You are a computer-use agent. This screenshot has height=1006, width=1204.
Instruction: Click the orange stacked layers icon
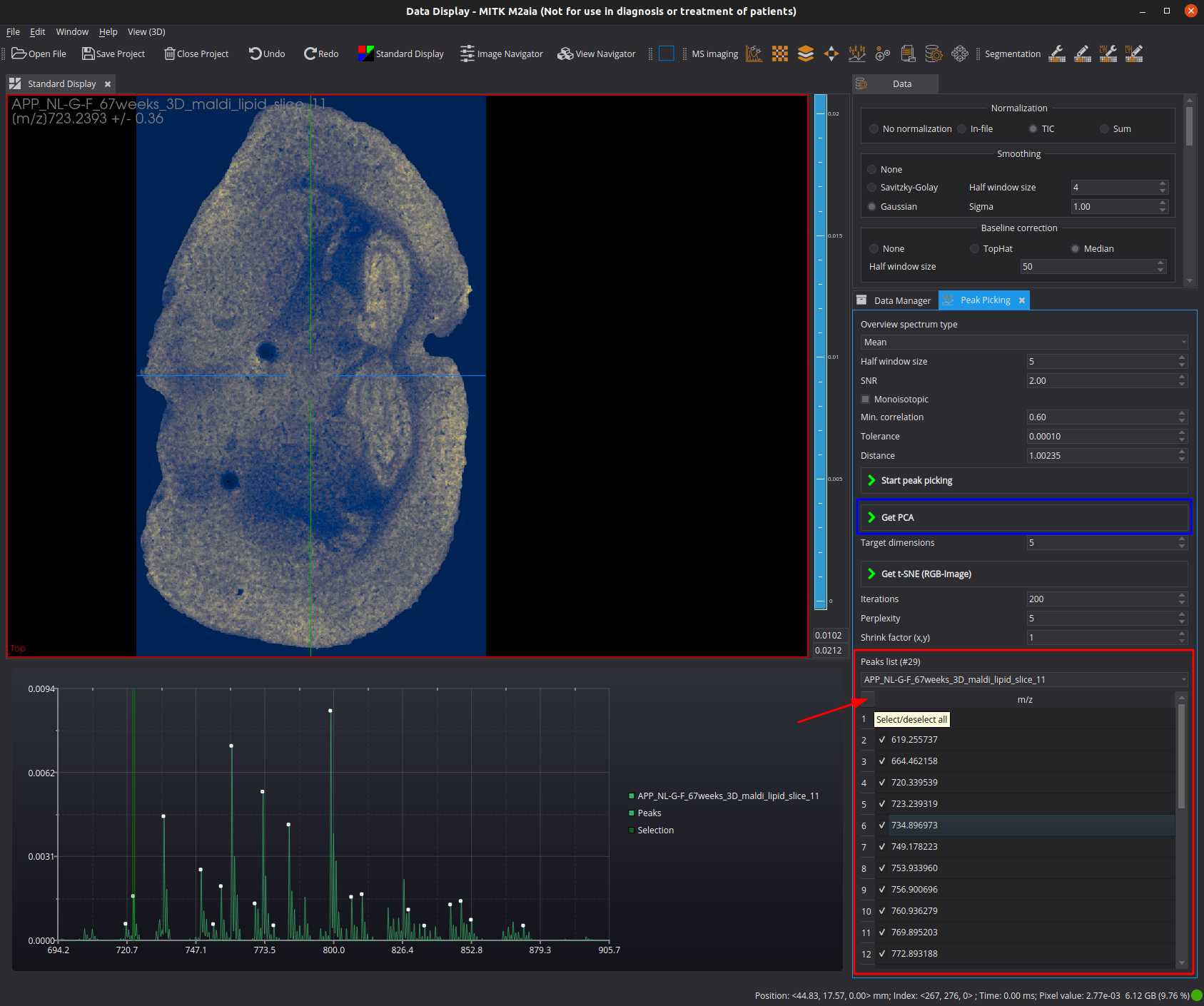(x=806, y=54)
